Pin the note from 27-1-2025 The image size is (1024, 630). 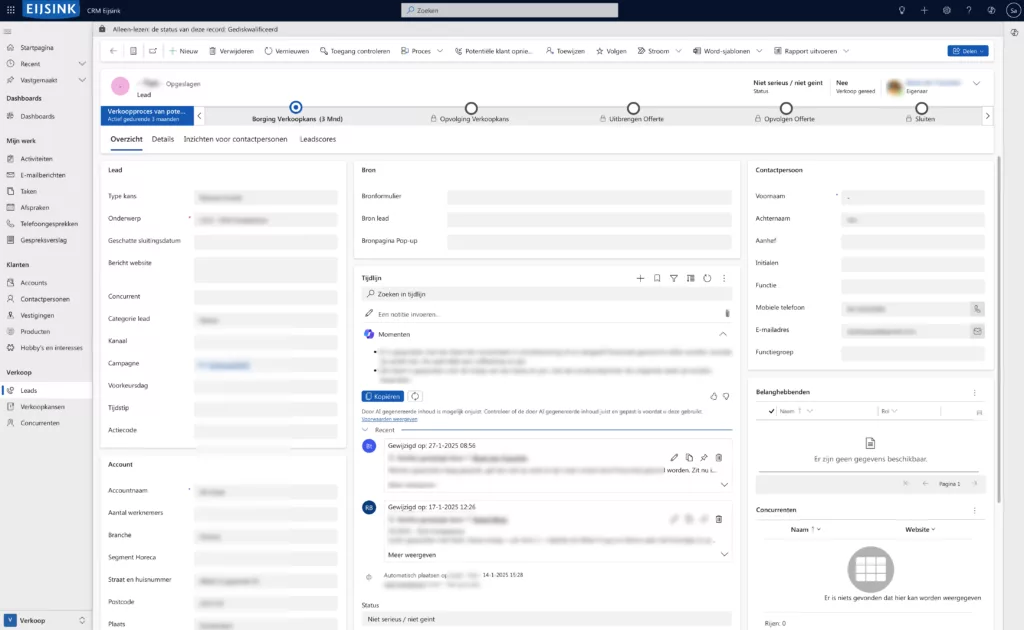(x=704, y=458)
